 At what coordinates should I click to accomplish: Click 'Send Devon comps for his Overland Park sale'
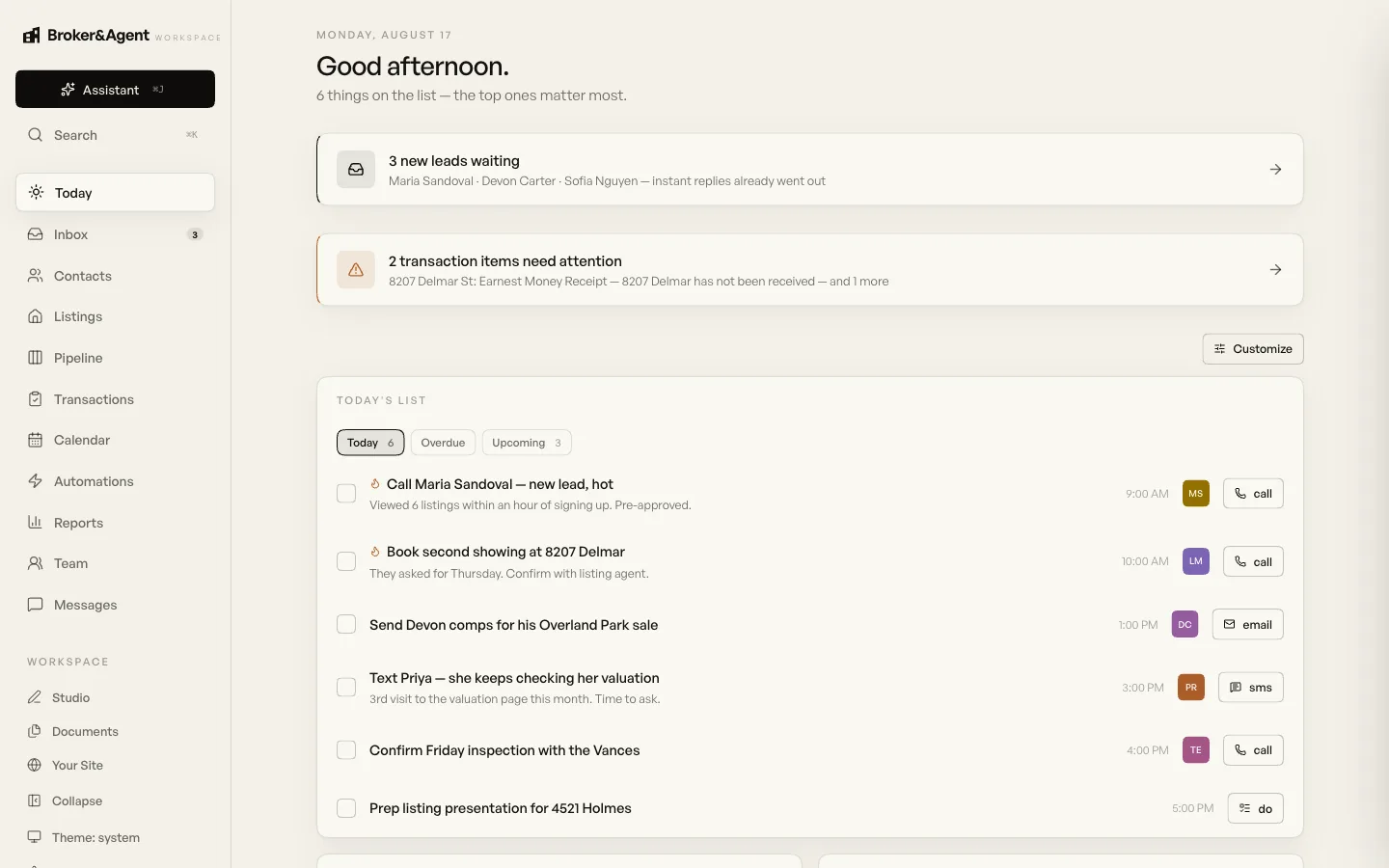[x=514, y=625]
